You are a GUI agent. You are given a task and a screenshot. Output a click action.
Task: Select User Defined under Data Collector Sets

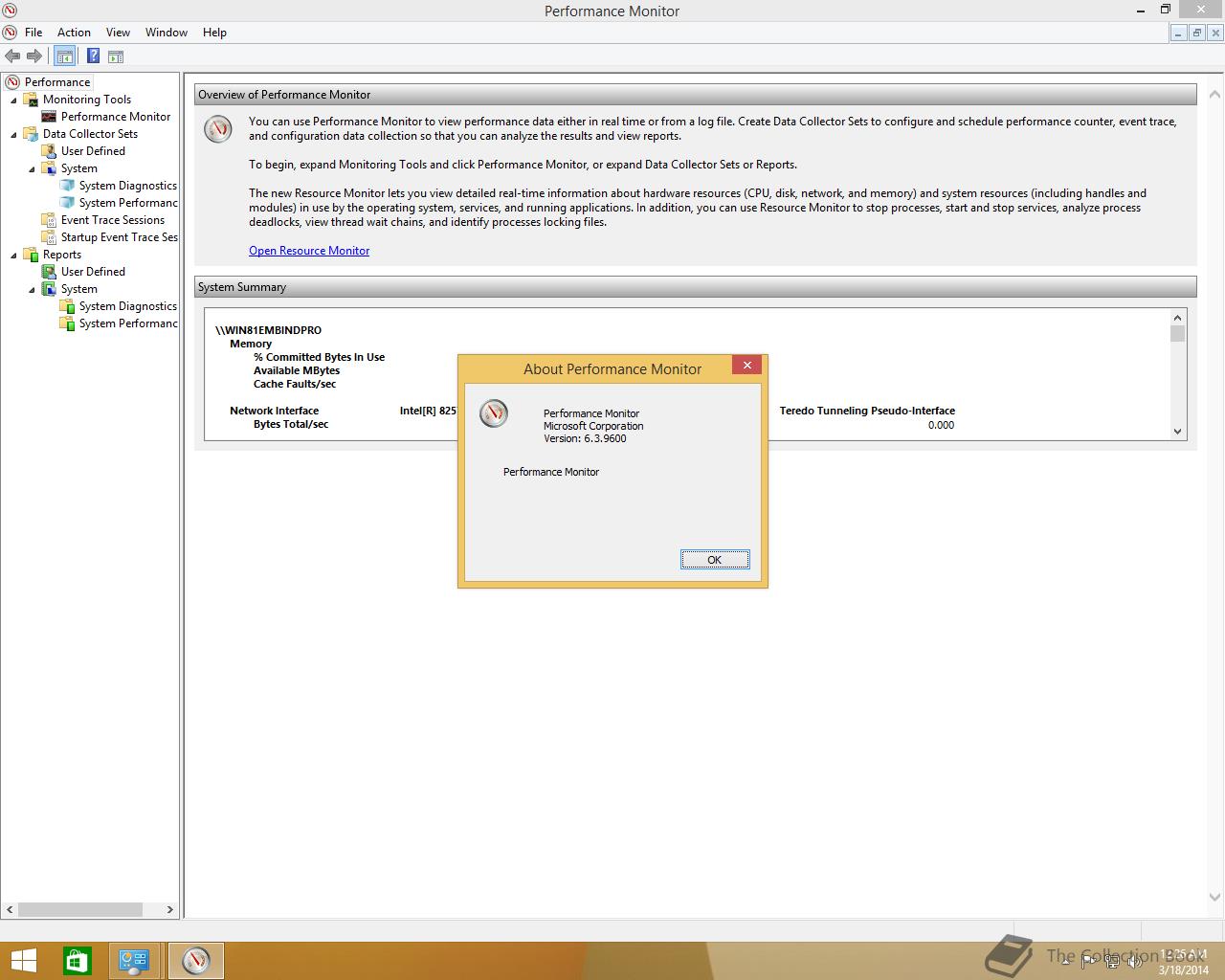point(93,150)
